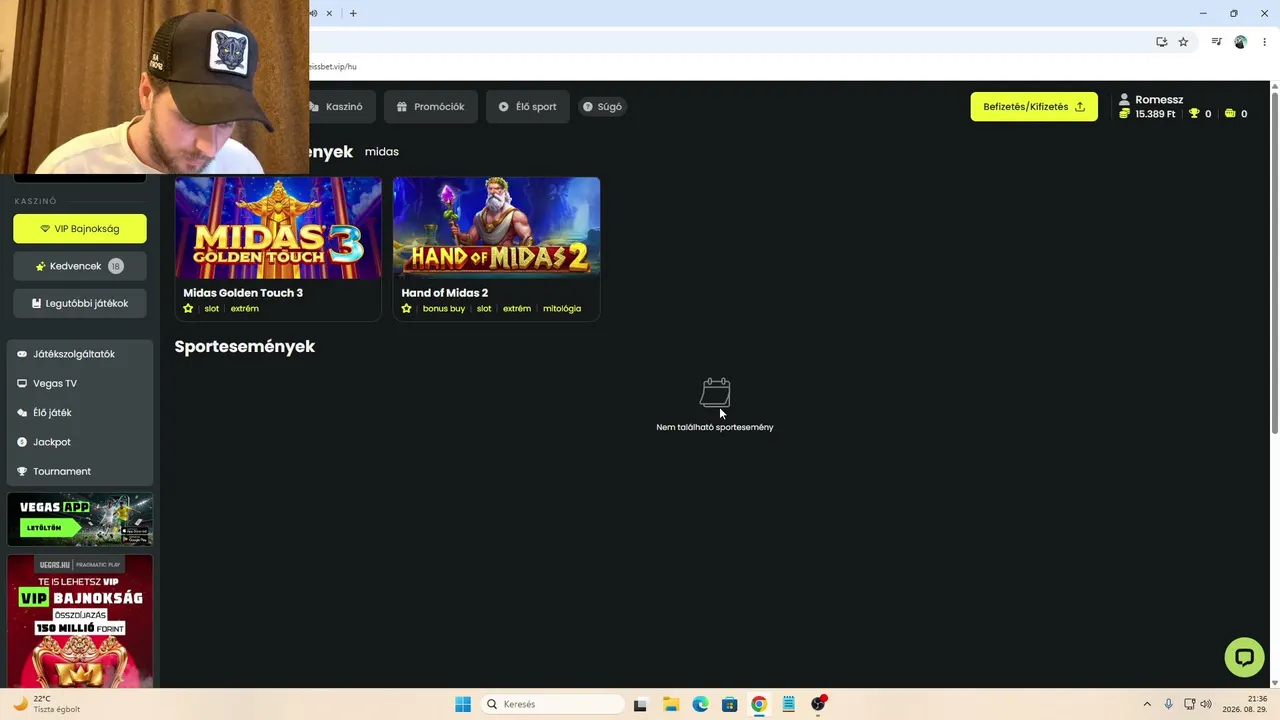Open the Promóciók navigation tab

coord(431,107)
